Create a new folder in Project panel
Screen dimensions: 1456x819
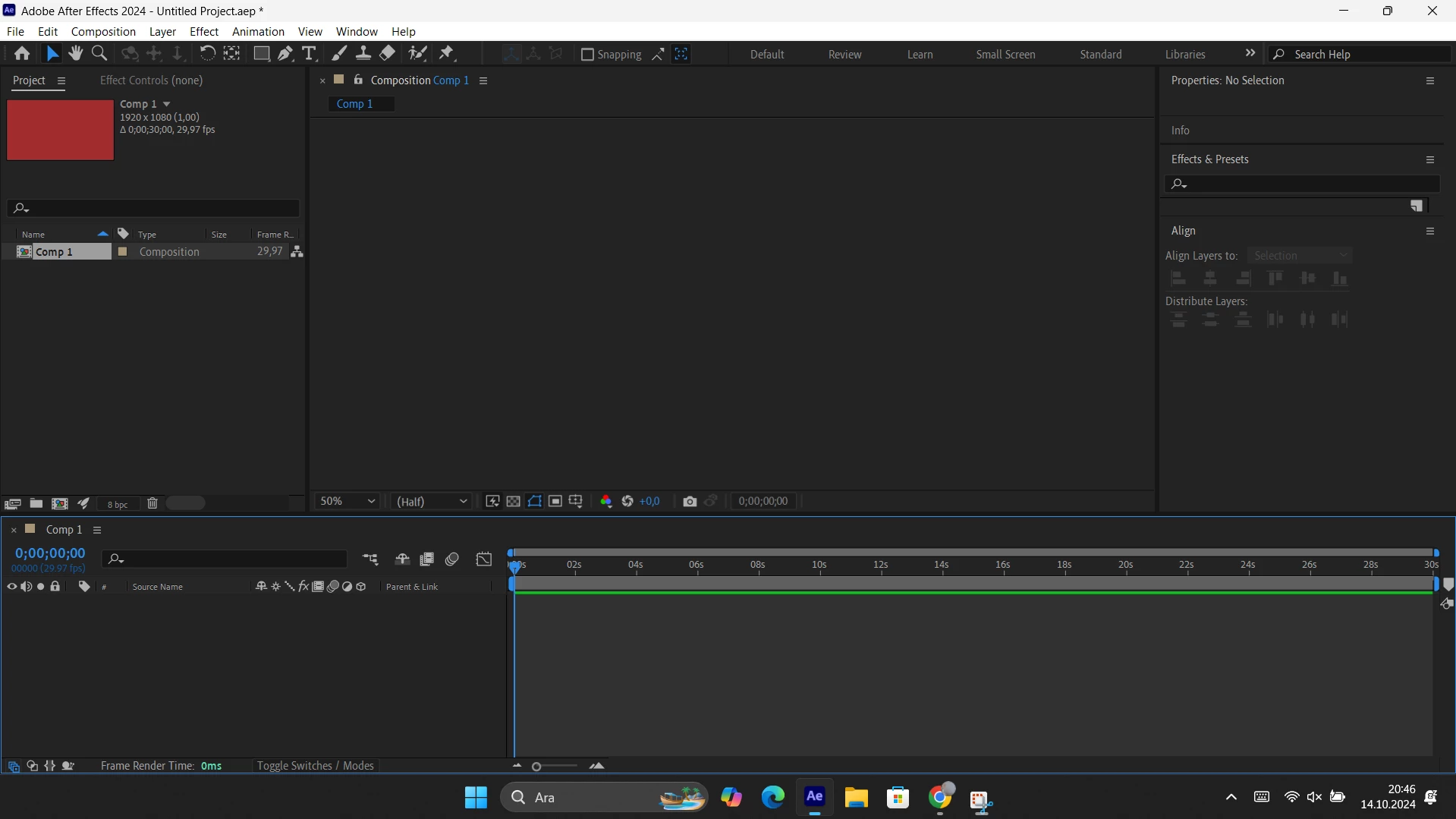(x=36, y=503)
